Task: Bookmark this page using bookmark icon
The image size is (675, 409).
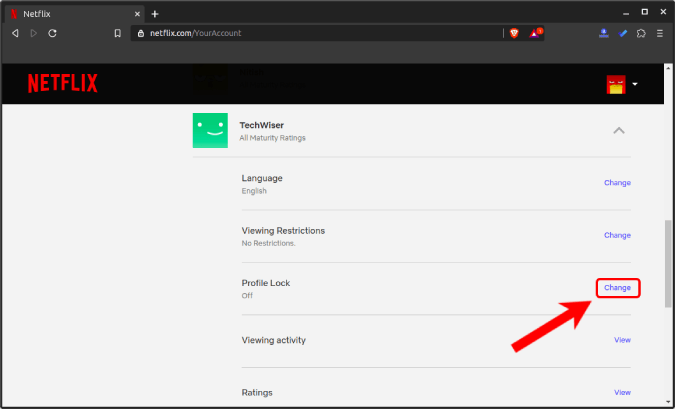Action: click(x=118, y=33)
